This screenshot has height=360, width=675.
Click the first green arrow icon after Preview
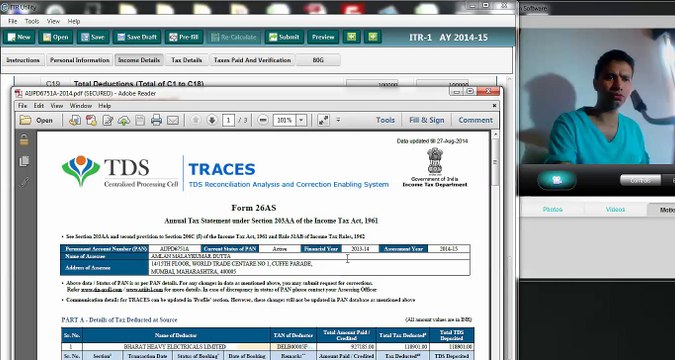coord(352,37)
